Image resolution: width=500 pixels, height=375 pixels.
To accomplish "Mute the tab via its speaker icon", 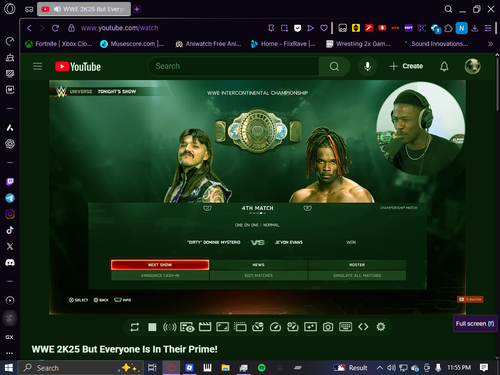I will pos(57,9).
